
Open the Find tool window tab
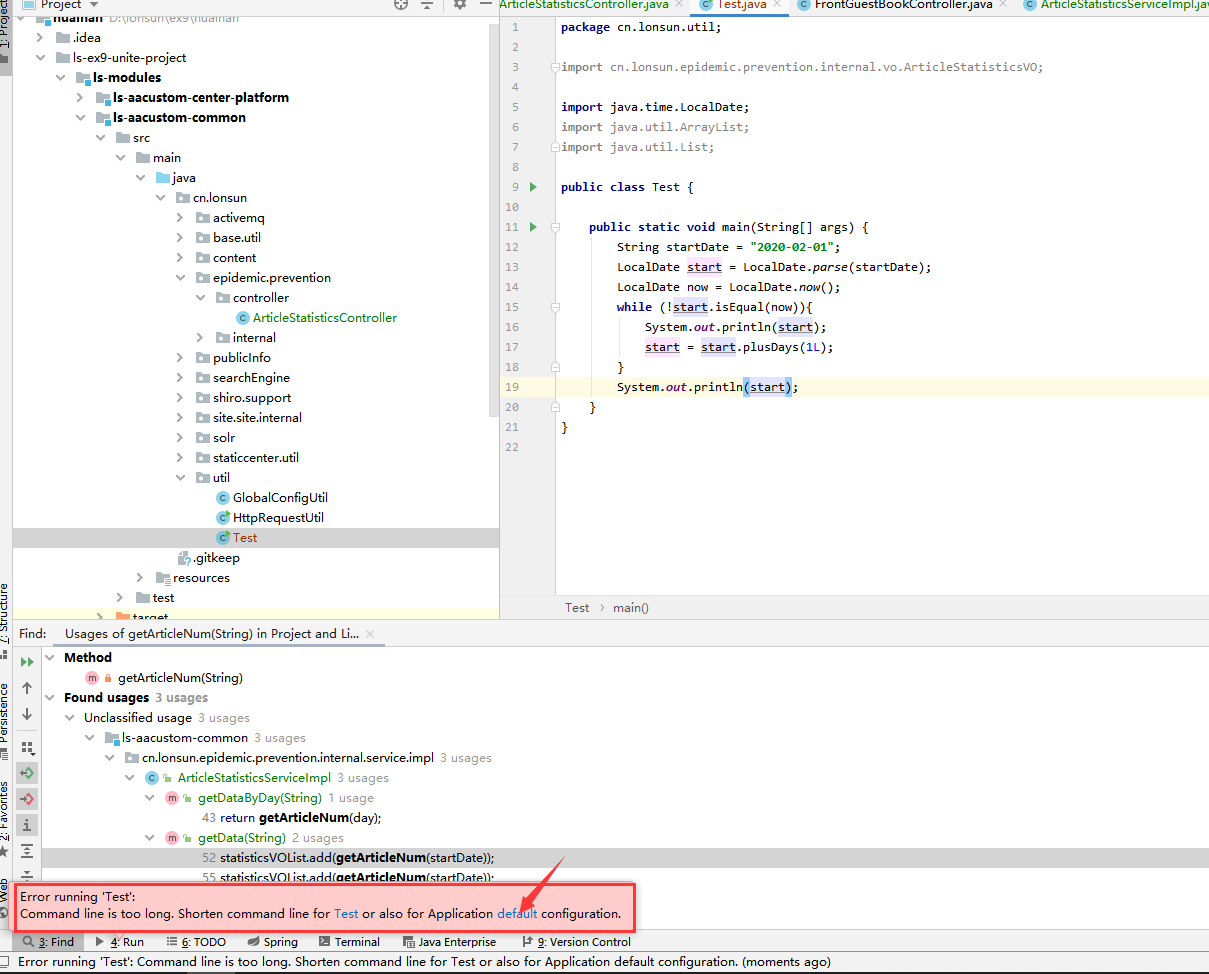[x=48, y=941]
